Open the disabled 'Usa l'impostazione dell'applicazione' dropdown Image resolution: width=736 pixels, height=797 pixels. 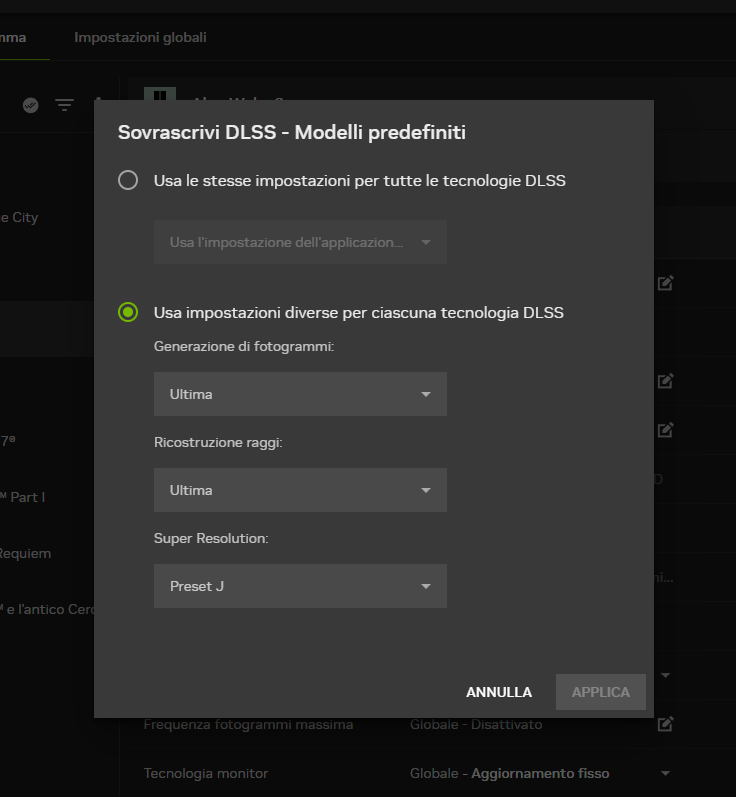pyautogui.click(x=300, y=242)
